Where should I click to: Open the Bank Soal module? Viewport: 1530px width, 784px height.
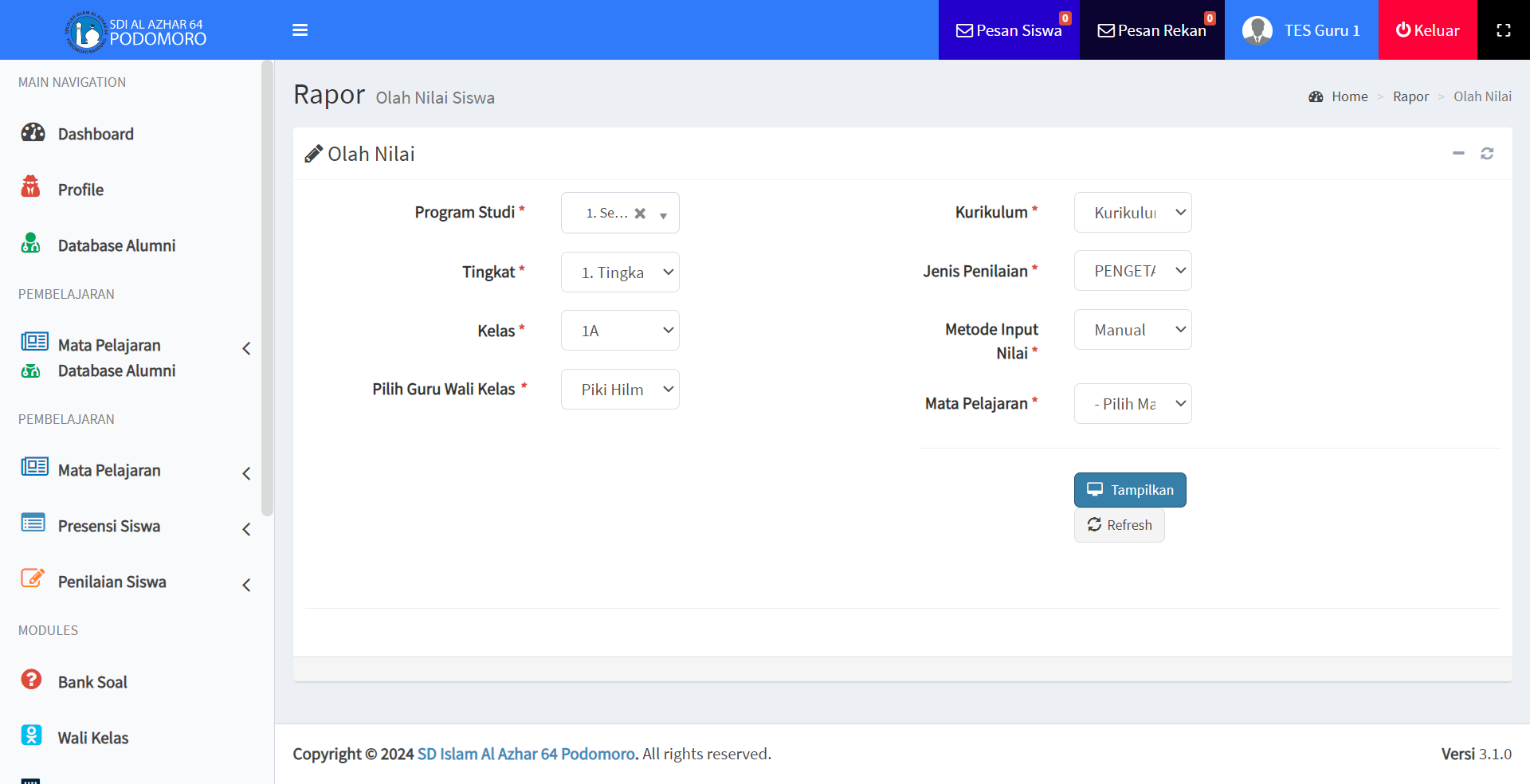coord(92,682)
